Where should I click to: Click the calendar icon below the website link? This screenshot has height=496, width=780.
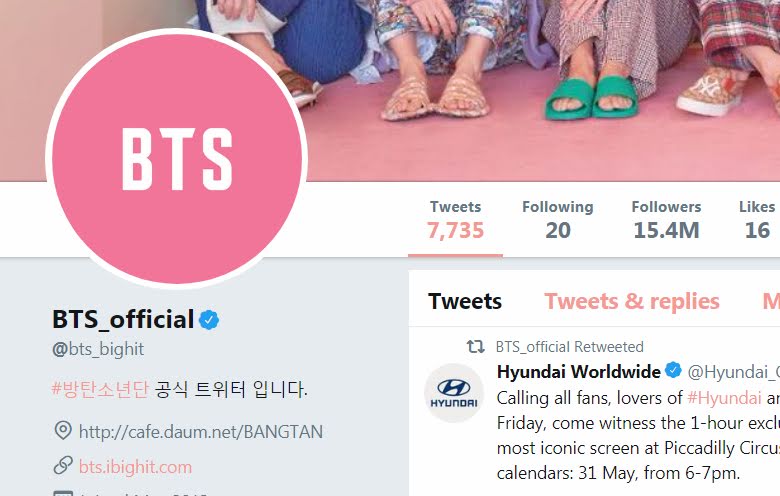[x=63, y=493]
